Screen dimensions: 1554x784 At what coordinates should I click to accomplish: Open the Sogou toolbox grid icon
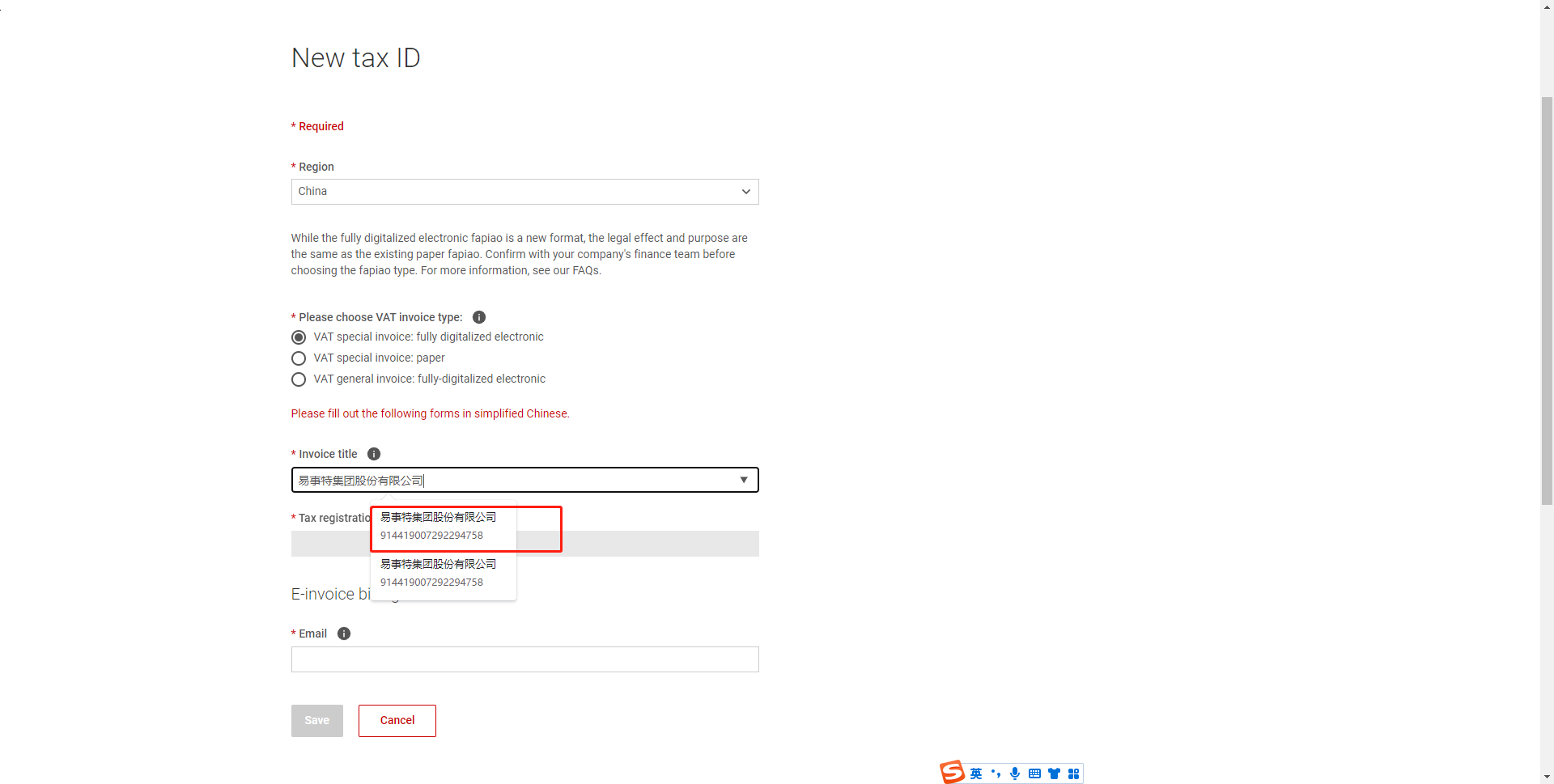[x=1073, y=774]
